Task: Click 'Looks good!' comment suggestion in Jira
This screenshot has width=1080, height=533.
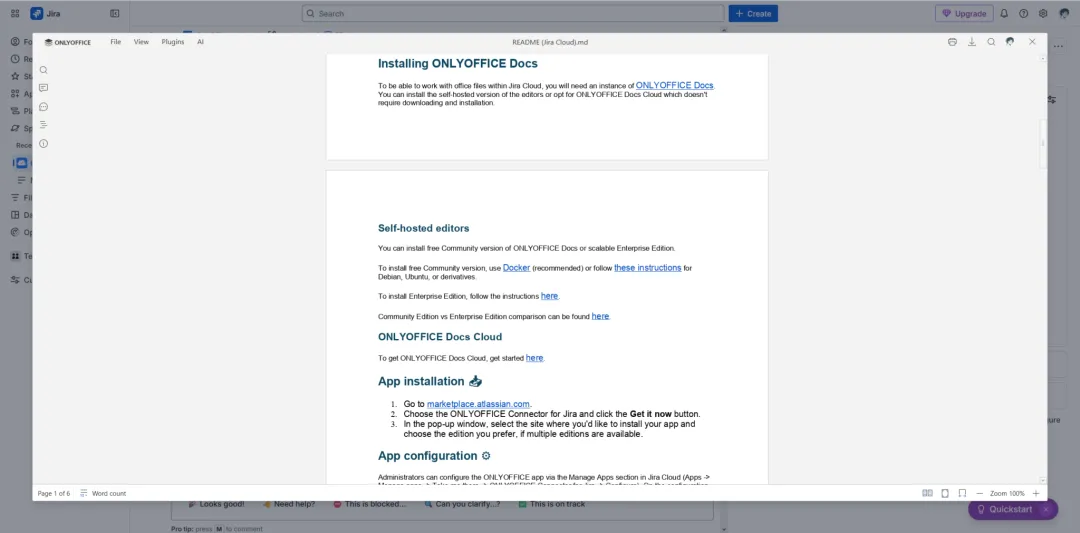Action: pyautogui.click(x=216, y=504)
